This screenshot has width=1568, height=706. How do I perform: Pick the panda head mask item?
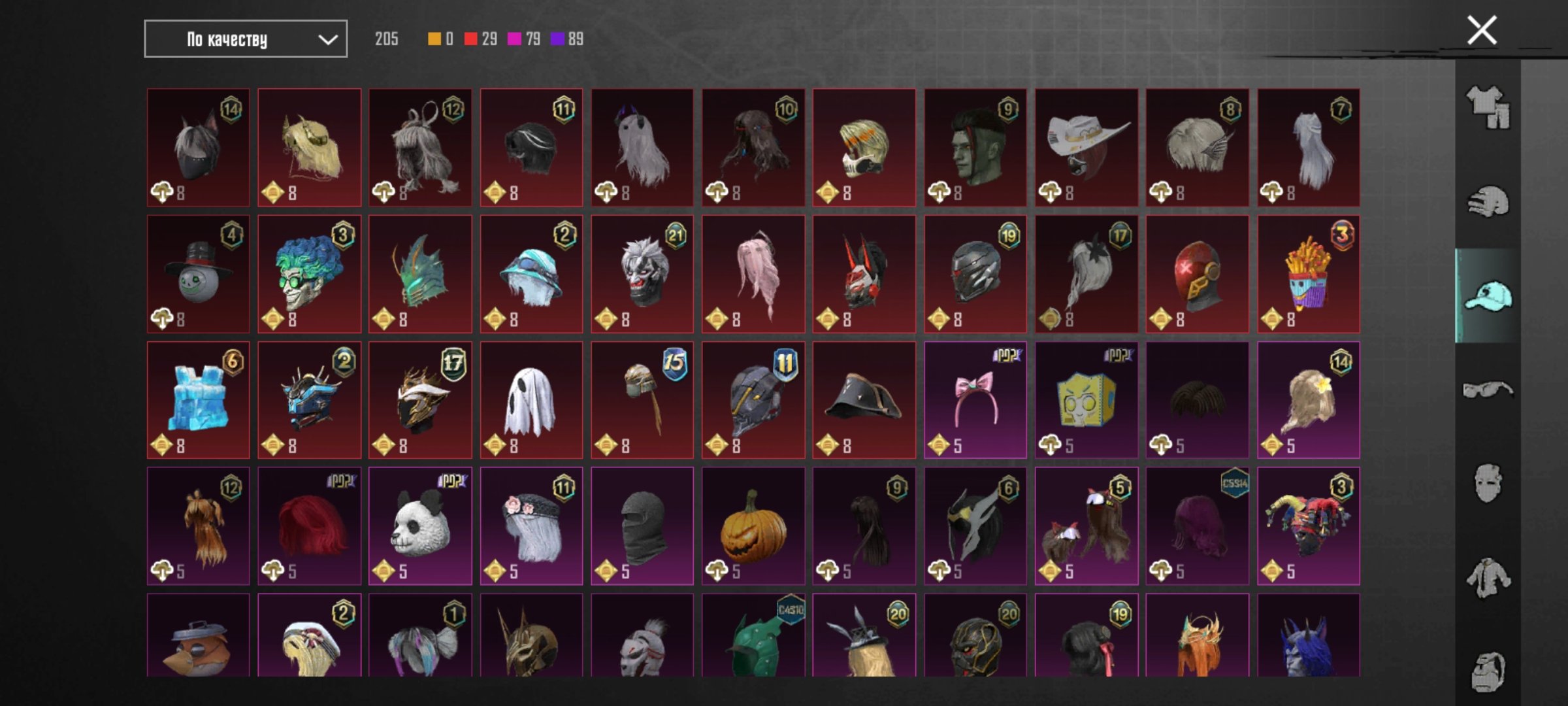coord(420,526)
